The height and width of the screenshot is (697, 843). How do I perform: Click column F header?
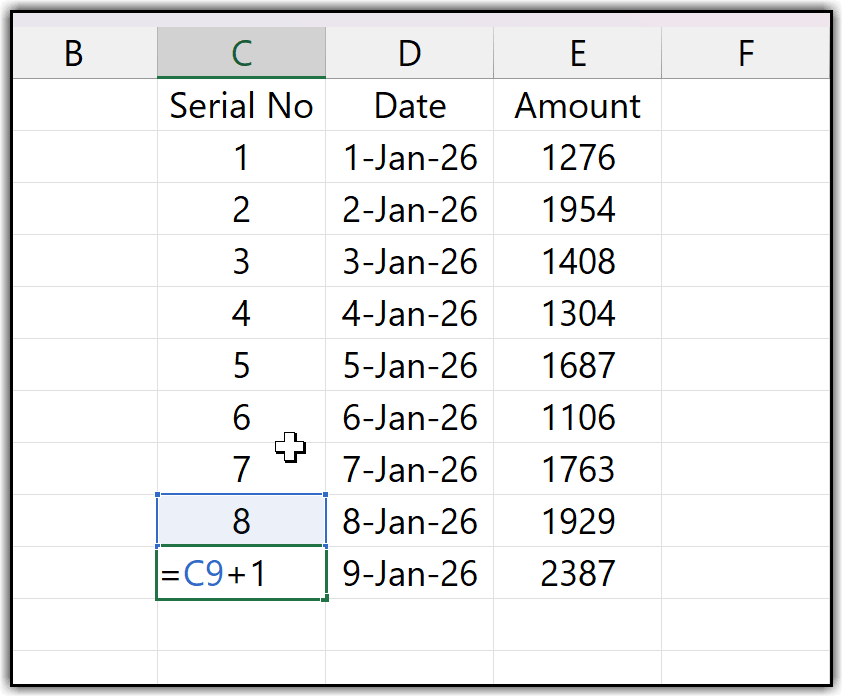pos(745,53)
